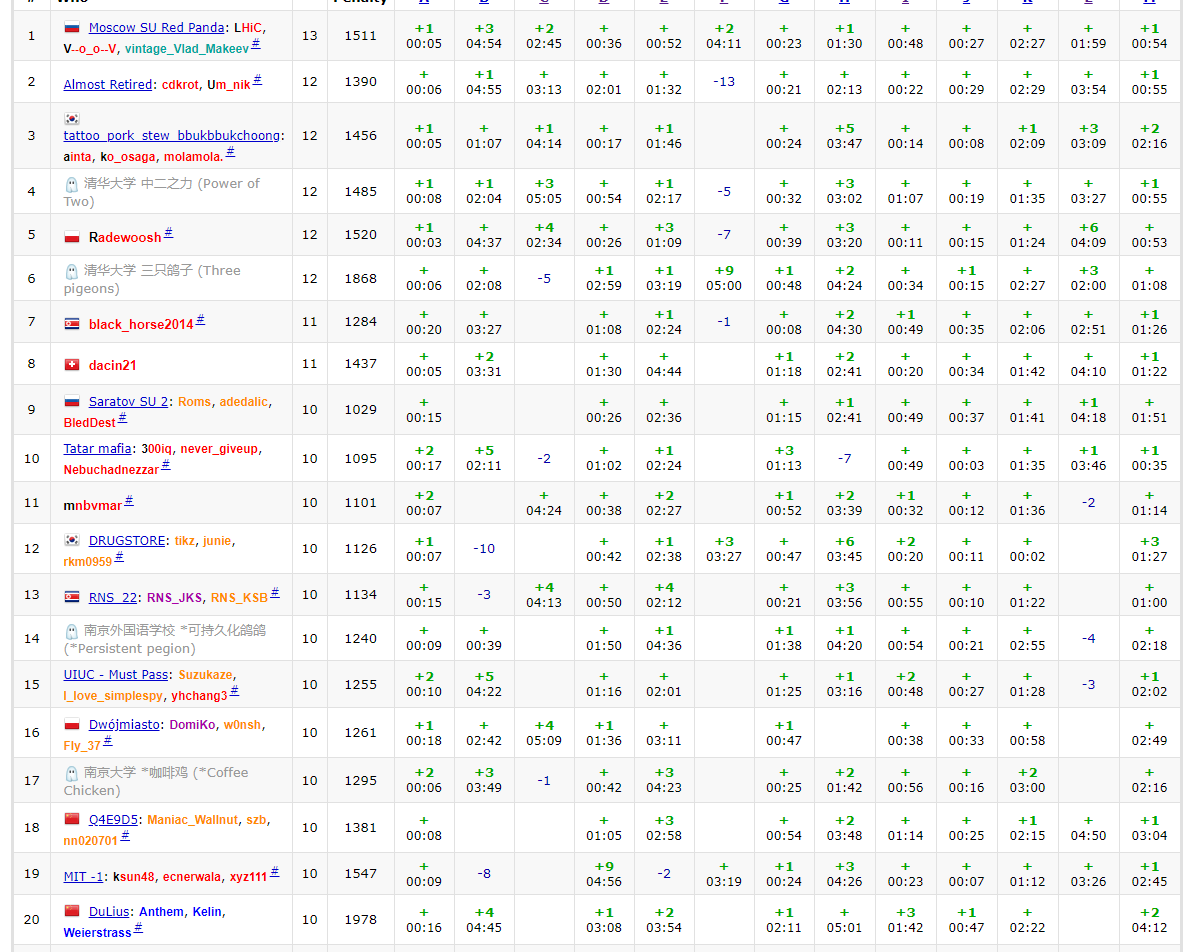Open the Tatar mafia team link
The image size is (1201, 952).
[98, 449]
